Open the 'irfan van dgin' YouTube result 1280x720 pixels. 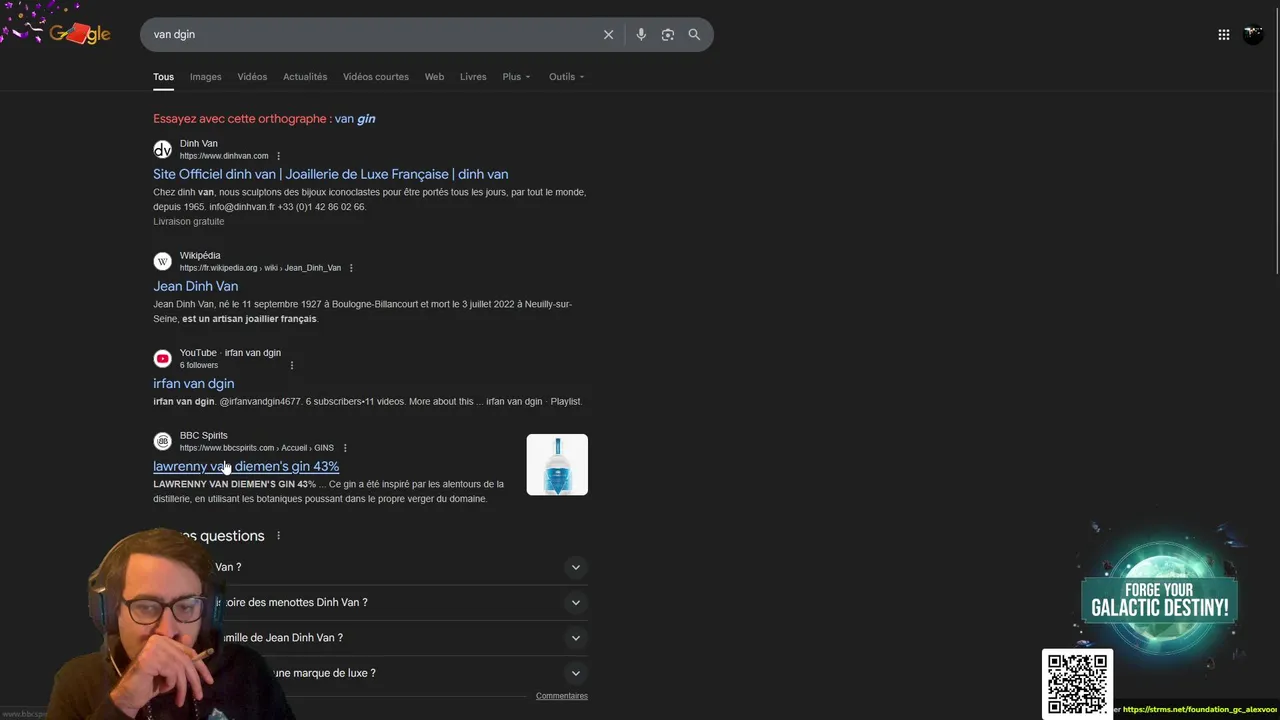point(193,383)
